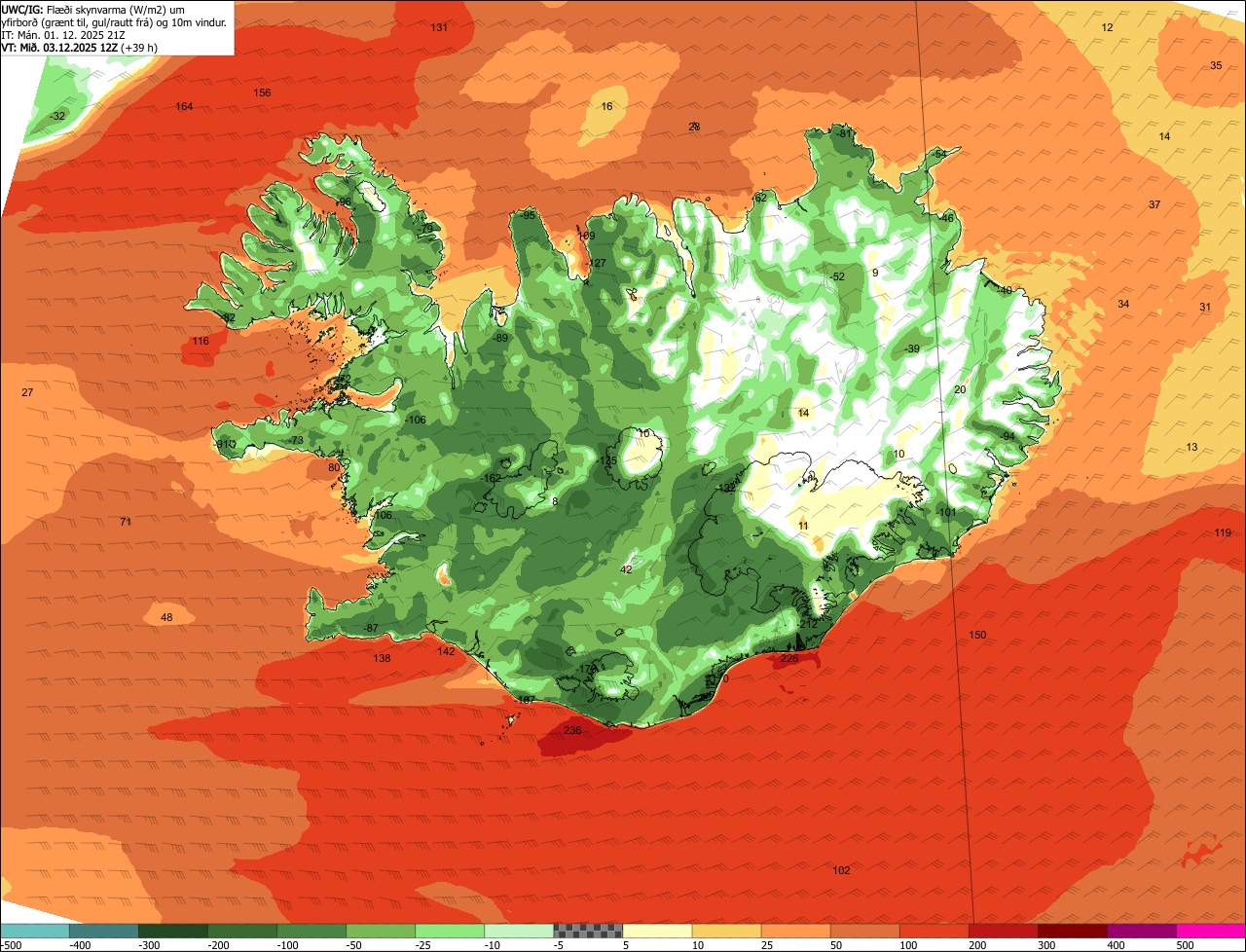1246x952 pixels.
Task: Pick the legend swatch between -100 and -50
Action: (311, 930)
